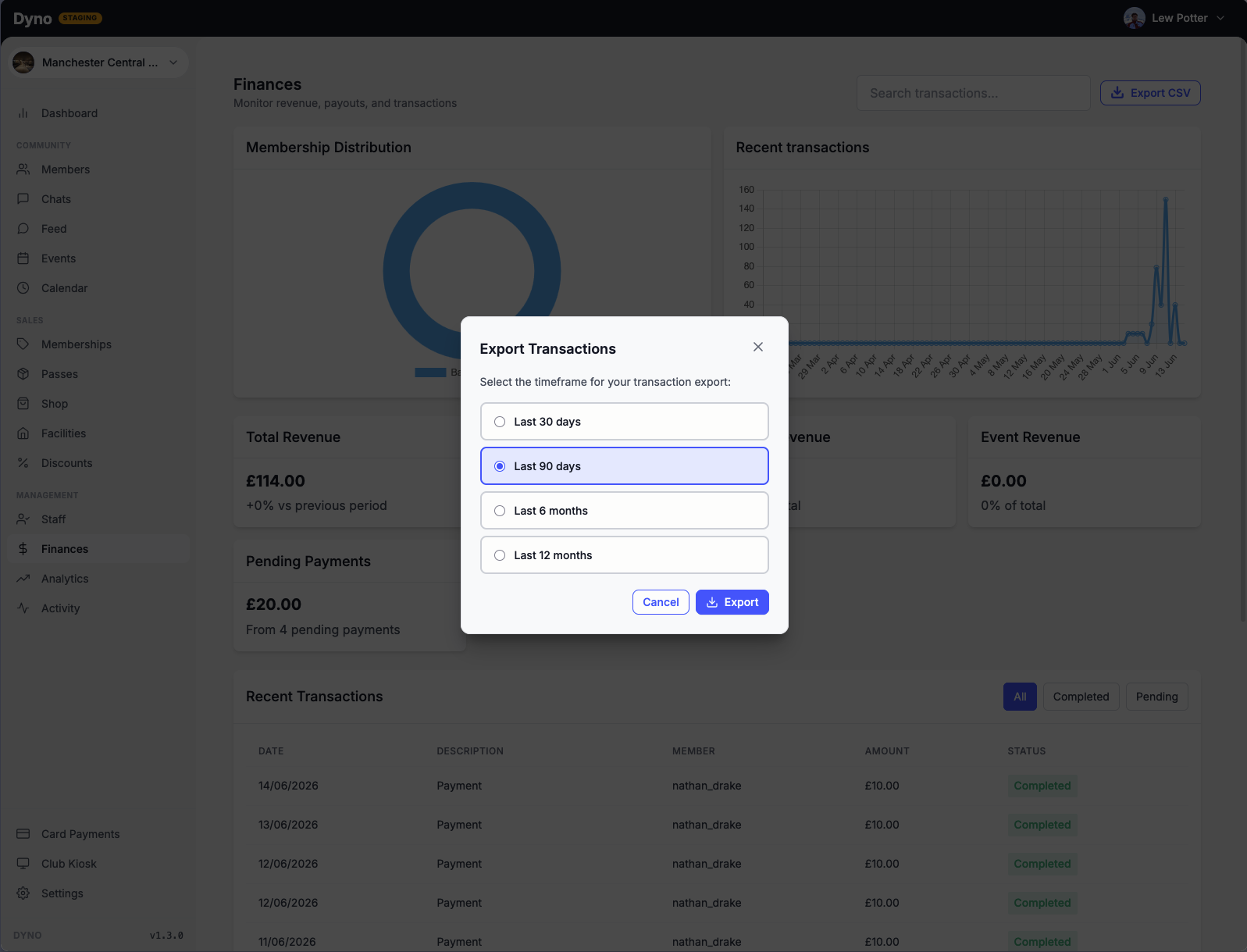1247x952 pixels.
Task: Click the Finances dollar icon
Action: (23, 549)
